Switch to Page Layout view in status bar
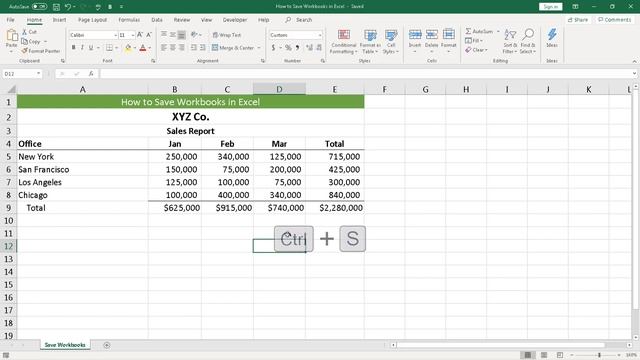Screen dimensions: 640x360 tap(544, 355)
